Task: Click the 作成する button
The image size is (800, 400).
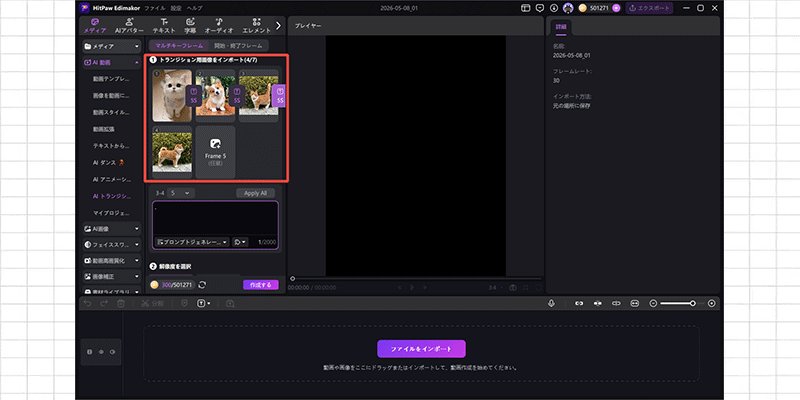Action: point(261,285)
